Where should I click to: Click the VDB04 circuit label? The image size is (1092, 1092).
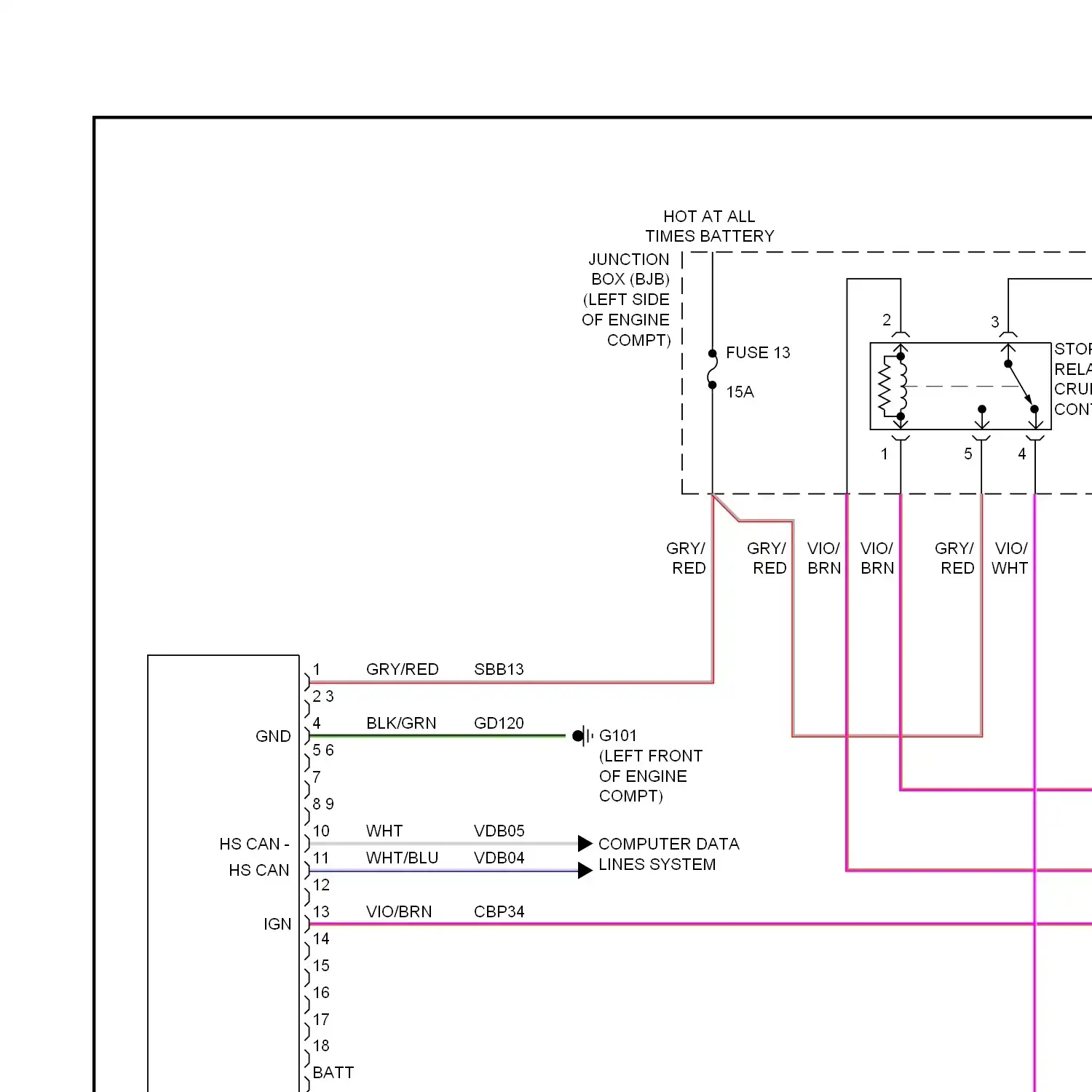coord(499,858)
